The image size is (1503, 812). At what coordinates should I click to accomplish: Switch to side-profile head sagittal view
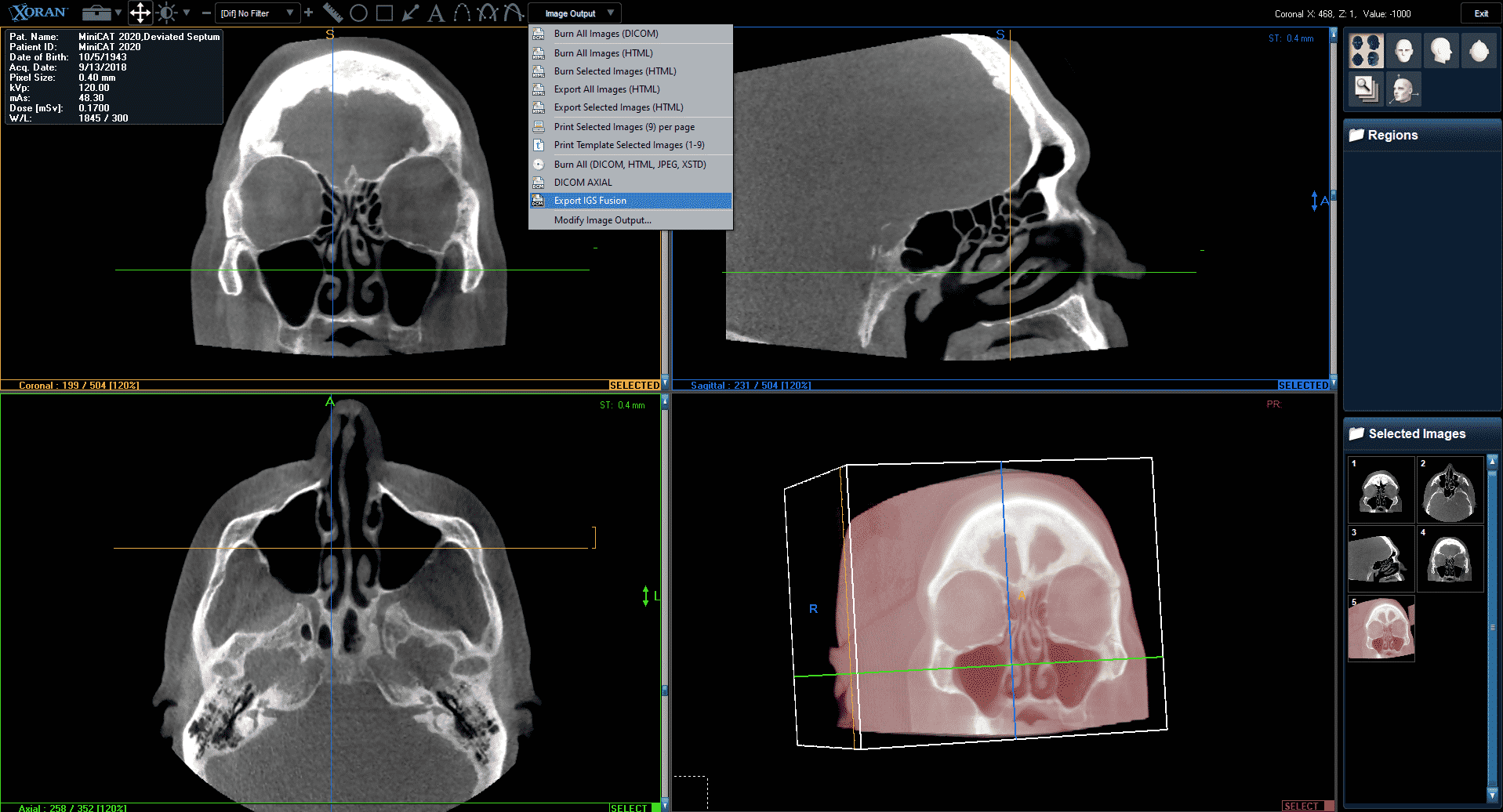click(1441, 50)
